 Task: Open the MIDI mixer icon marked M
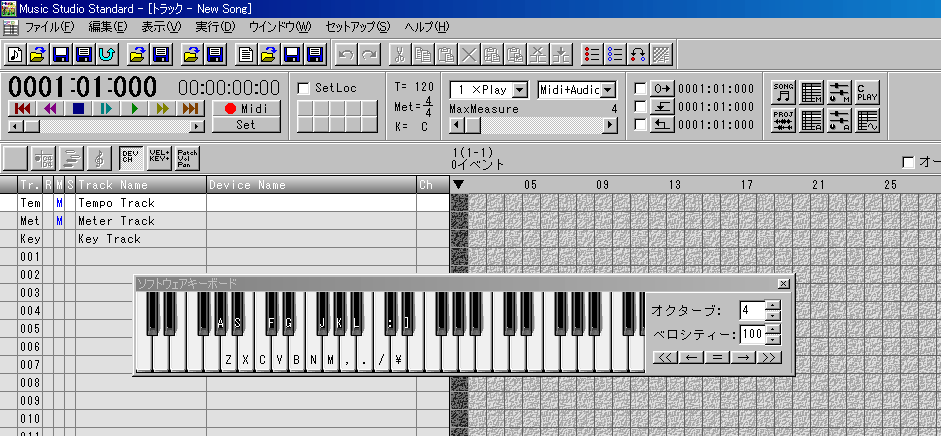pos(840,92)
